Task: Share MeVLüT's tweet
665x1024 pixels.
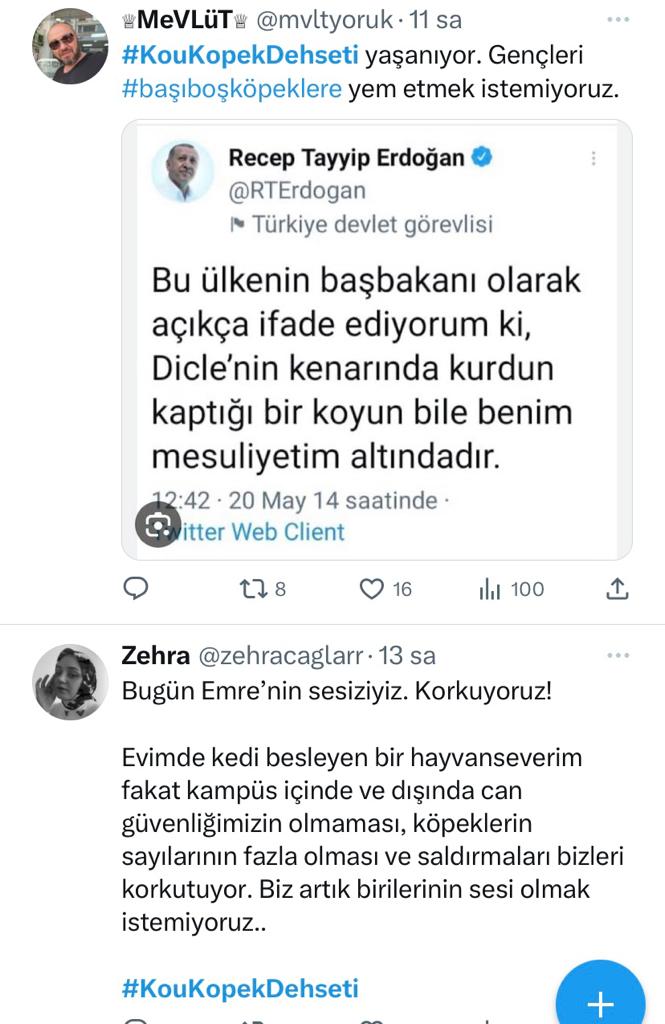Action: tap(618, 589)
